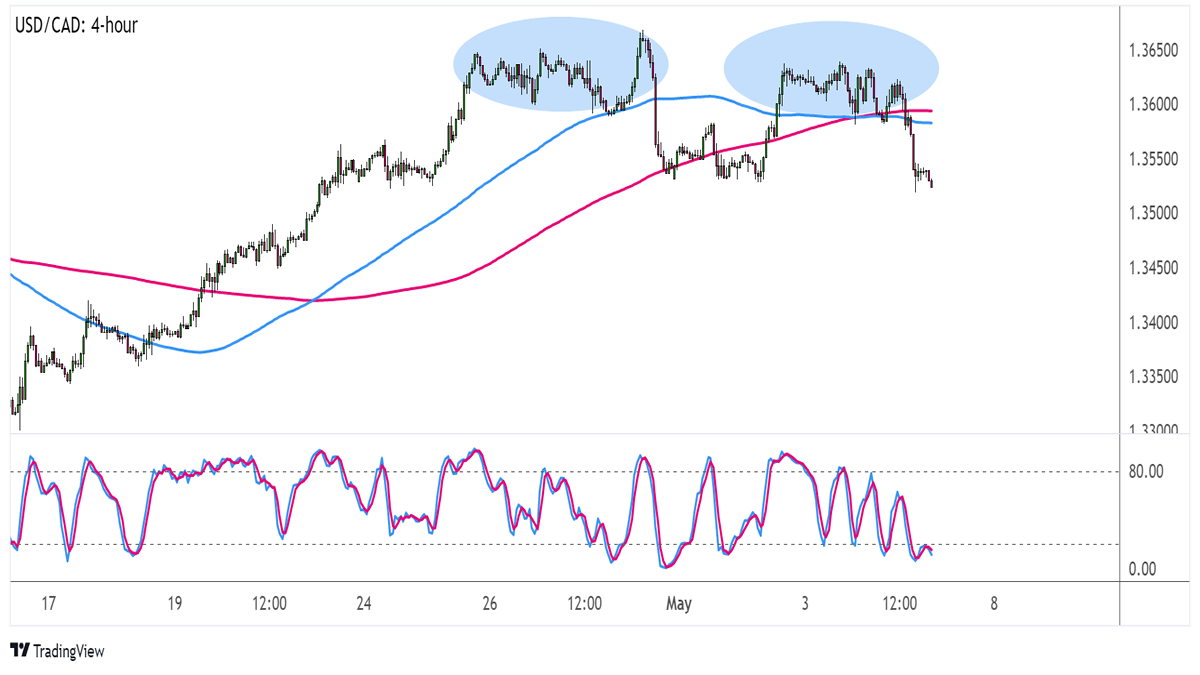Click the 24 date label on time axis

coord(364,604)
